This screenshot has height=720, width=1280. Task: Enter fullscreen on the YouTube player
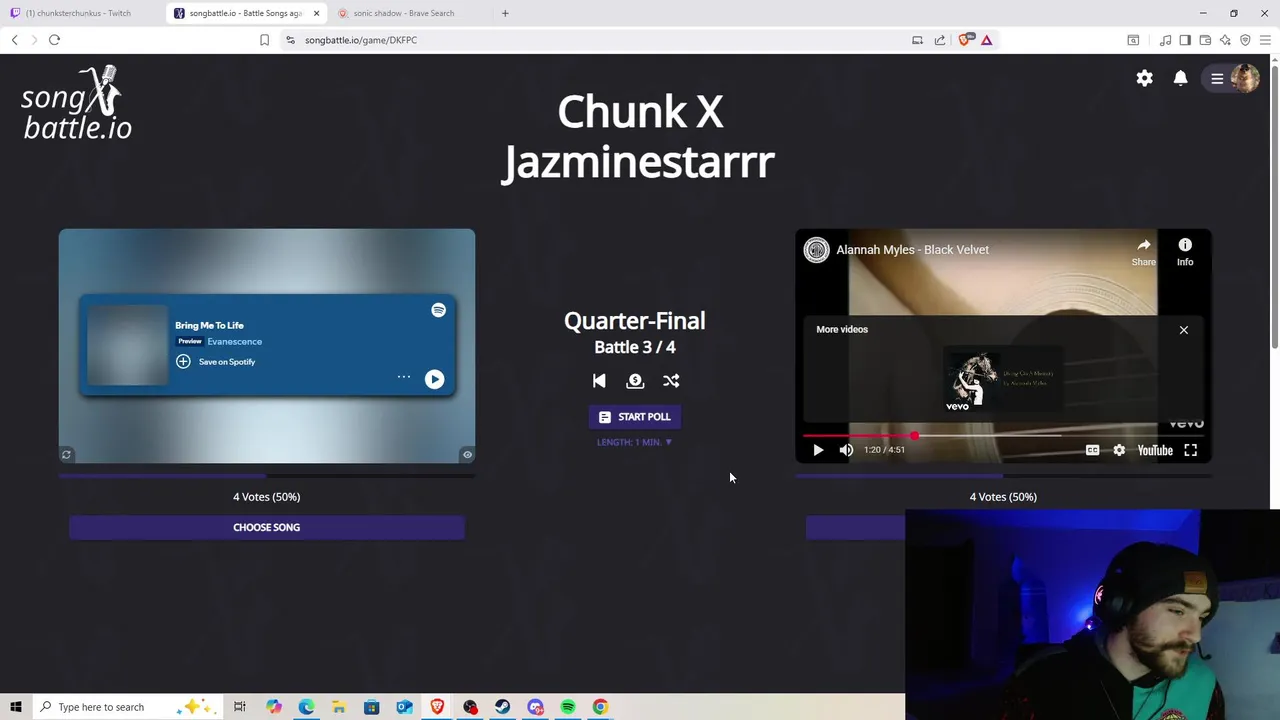[x=1190, y=450]
